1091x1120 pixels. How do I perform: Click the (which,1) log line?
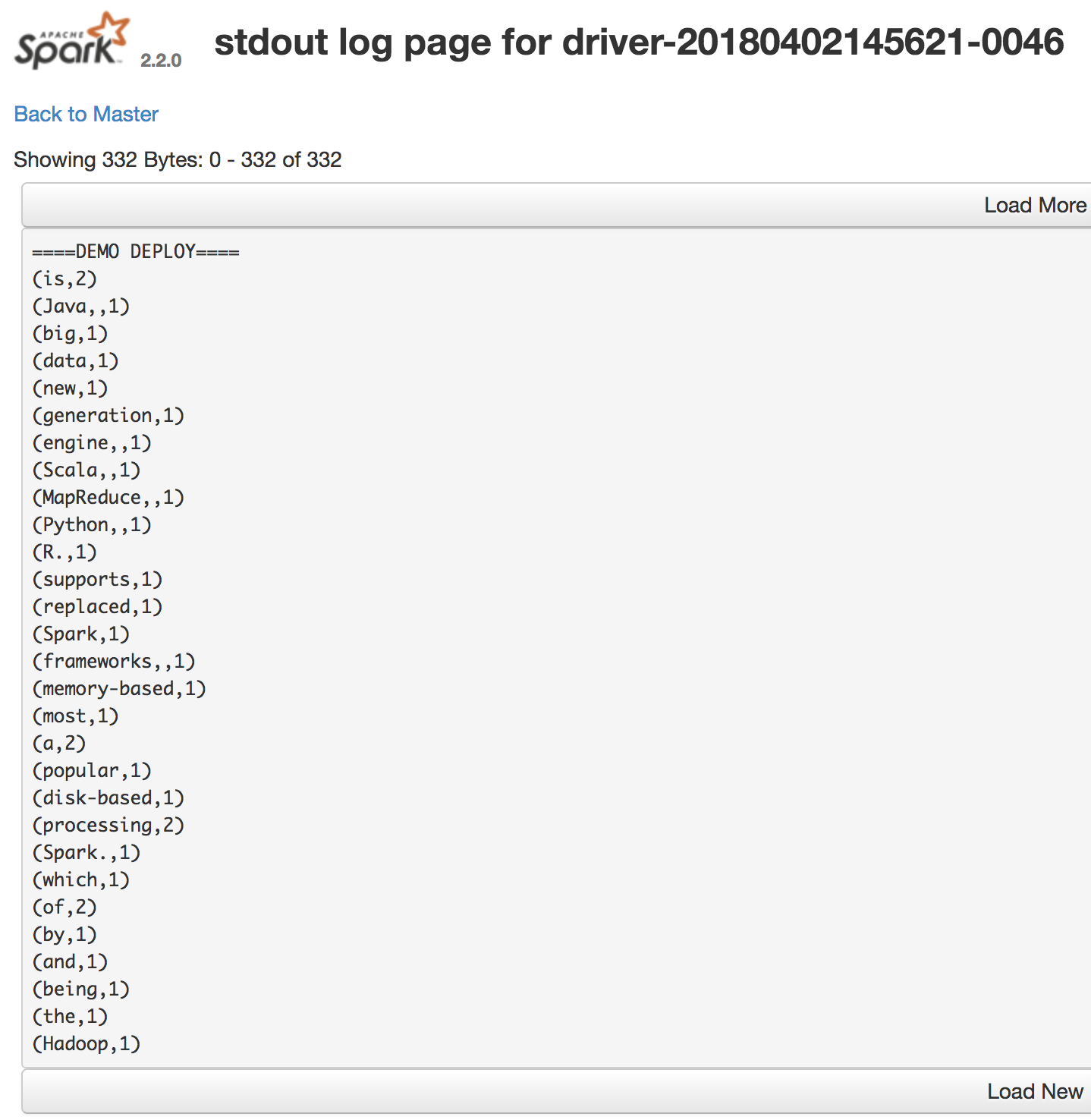click(x=81, y=879)
